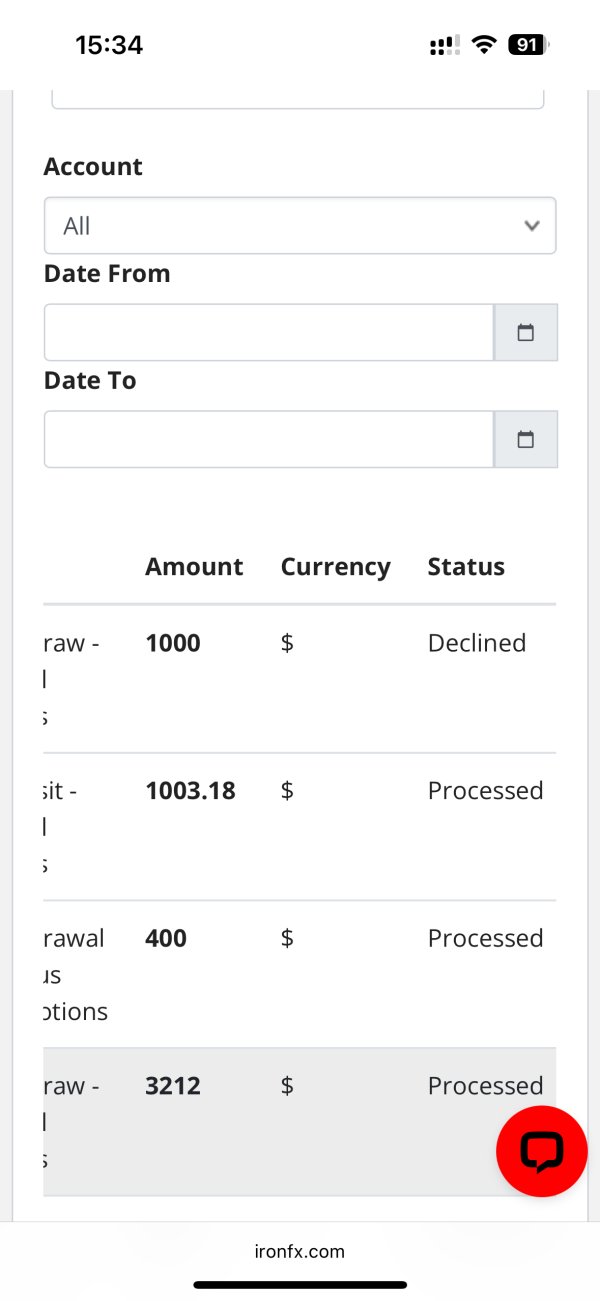Tap the cellular signal indicator
Screen dimensions: 600x1301
445,45
